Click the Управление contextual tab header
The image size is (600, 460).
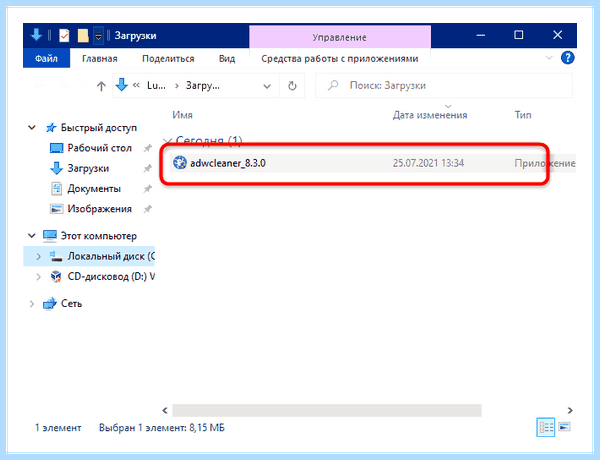coord(340,37)
